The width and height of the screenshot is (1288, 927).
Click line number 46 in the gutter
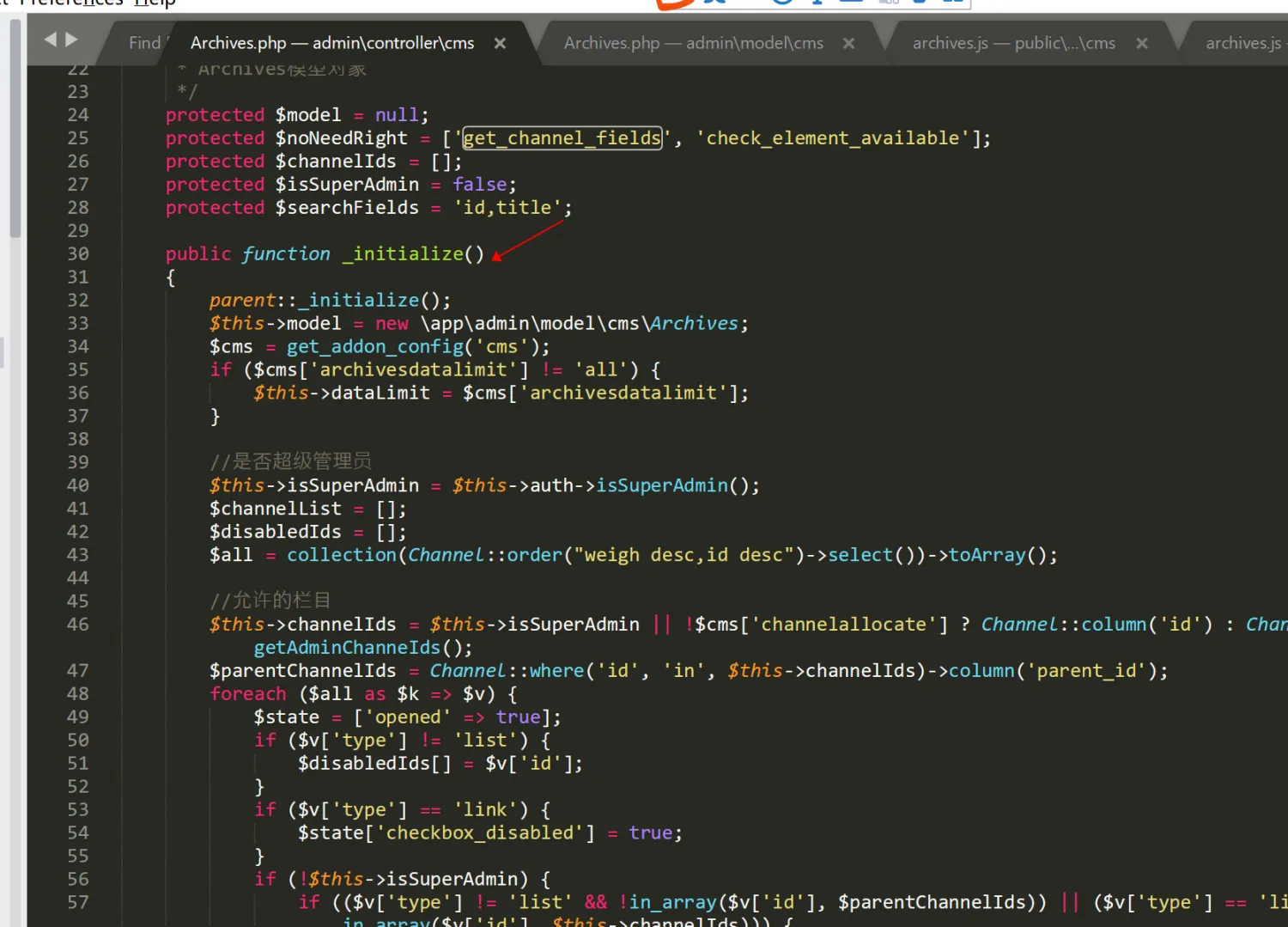(78, 625)
